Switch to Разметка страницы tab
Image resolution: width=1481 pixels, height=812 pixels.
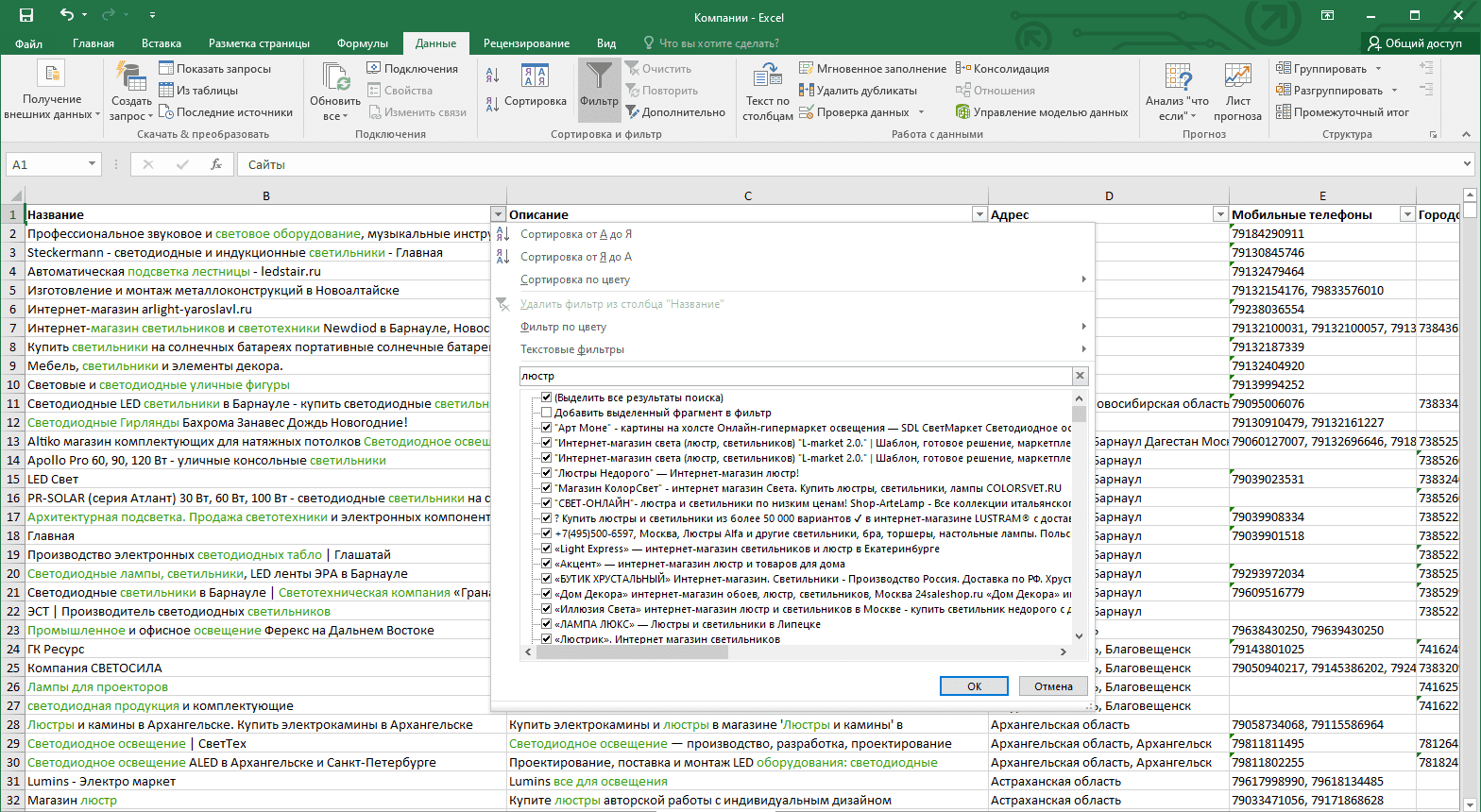[x=259, y=43]
